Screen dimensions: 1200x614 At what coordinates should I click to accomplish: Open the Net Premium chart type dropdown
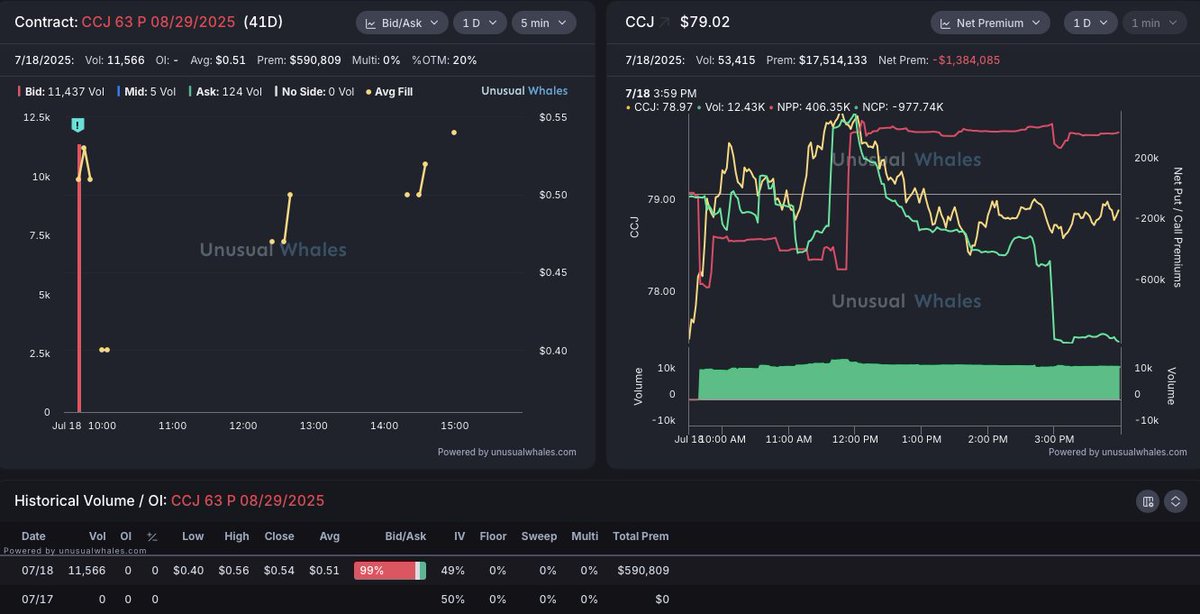(x=990, y=22)
